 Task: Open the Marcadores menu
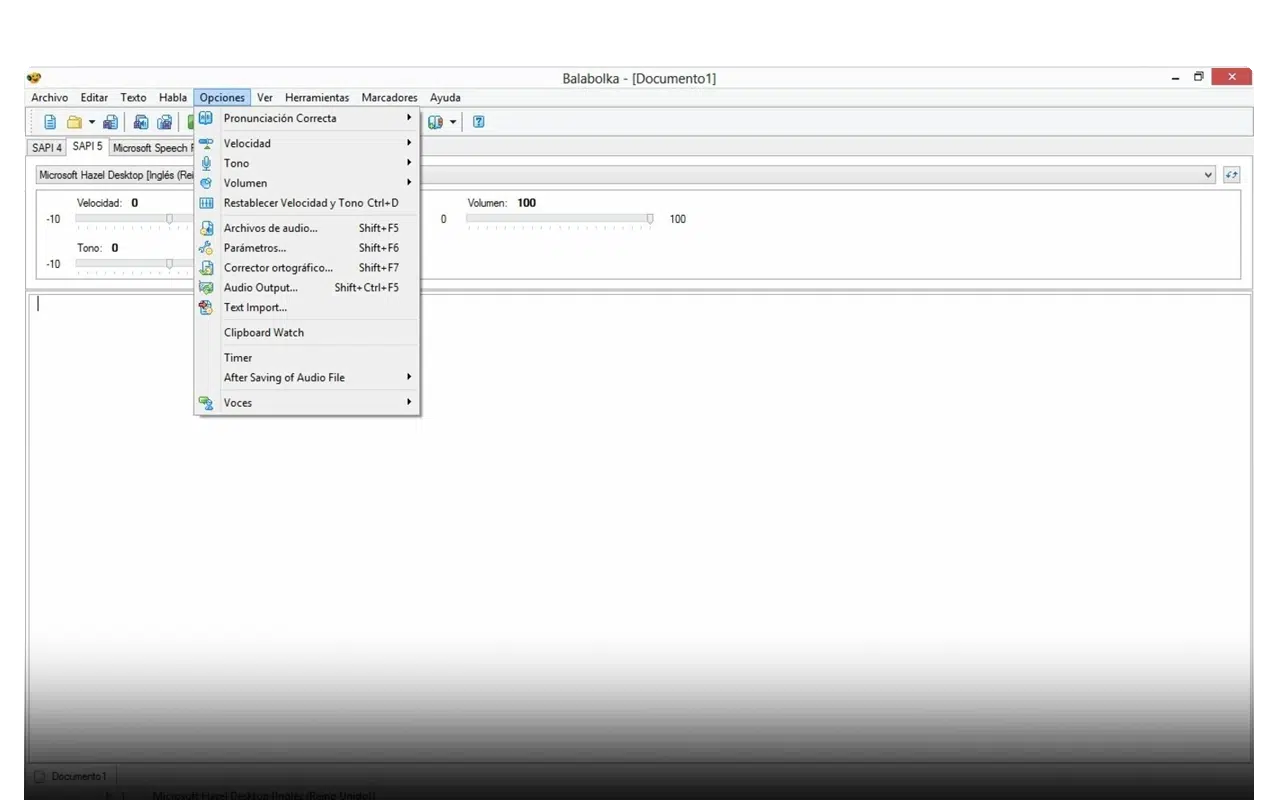[390, 98]
